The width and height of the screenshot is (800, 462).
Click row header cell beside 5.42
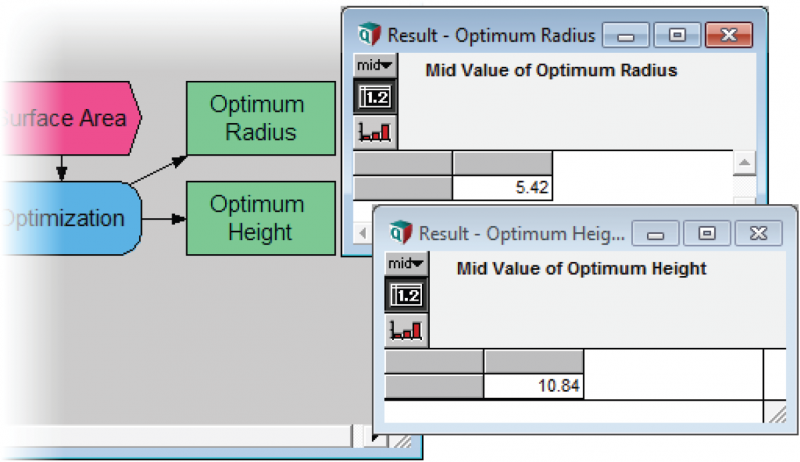pyautogui.click(x=403, y=188)
